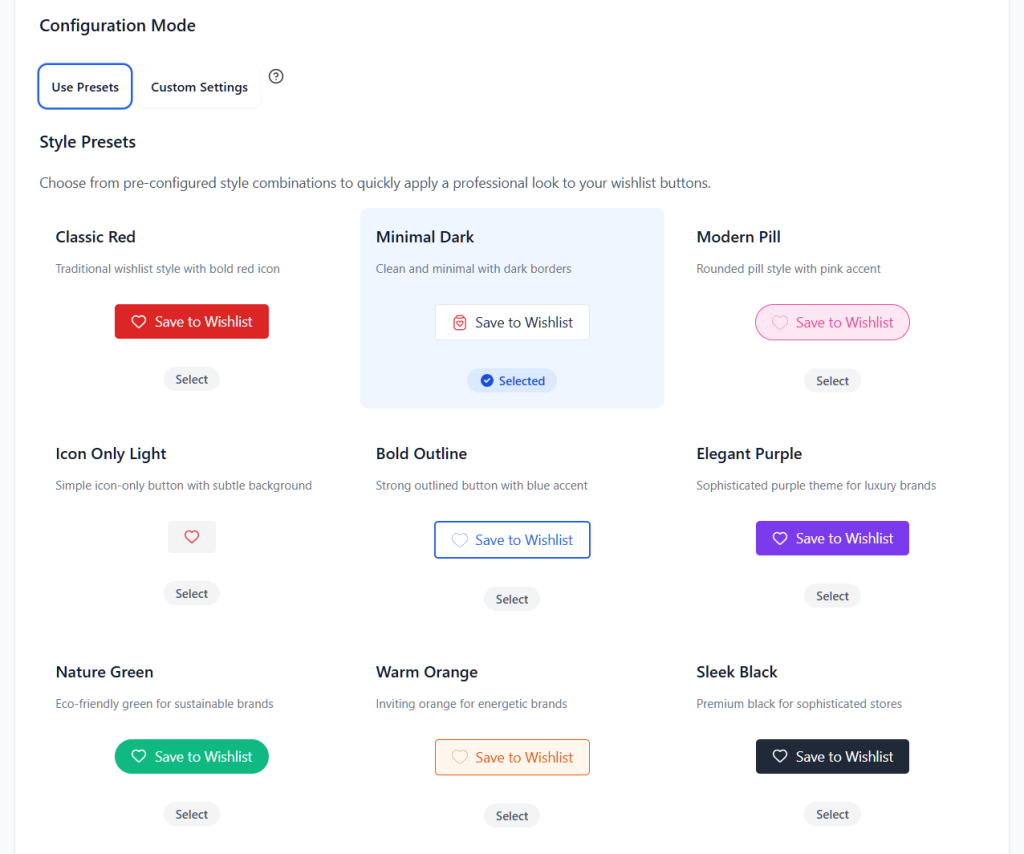The height and width of the screenshot is (854, 1024).
Task: Click the help question mark icon
Action: (x=277, y=77)
